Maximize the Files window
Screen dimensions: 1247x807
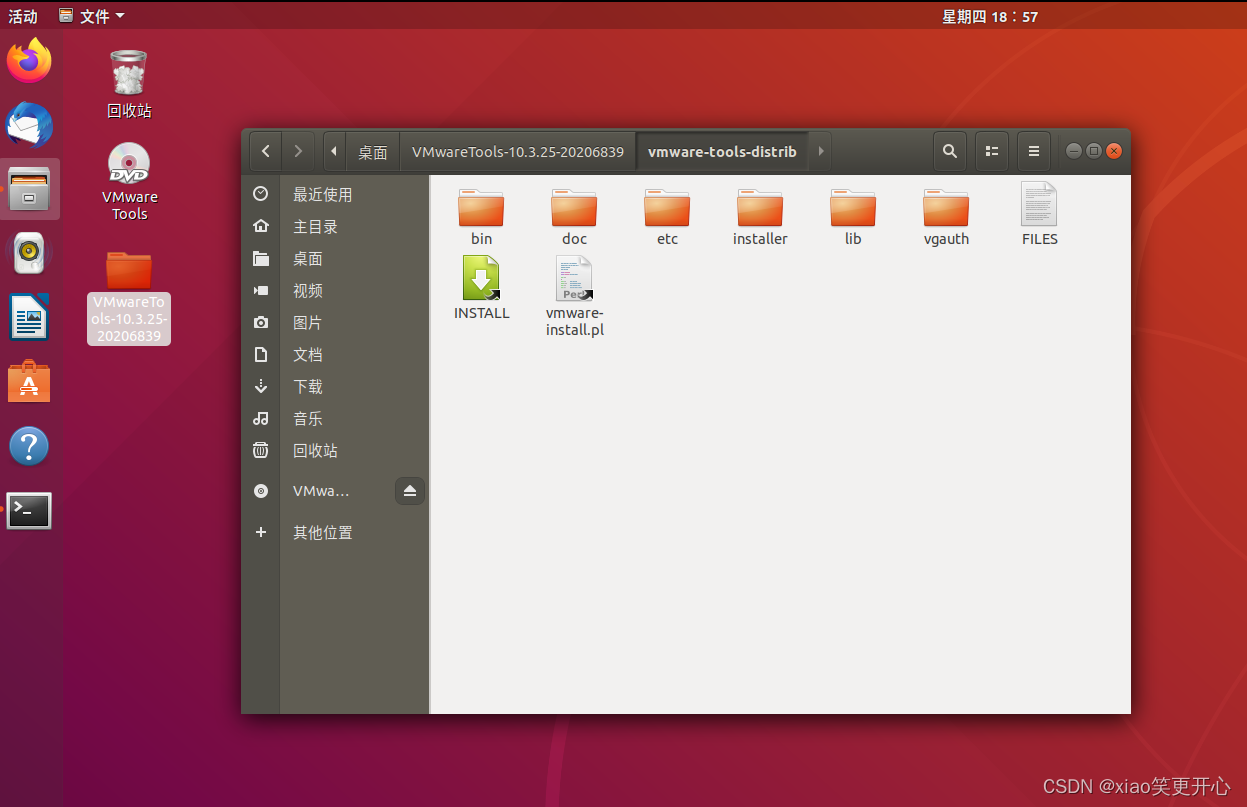1094,151
